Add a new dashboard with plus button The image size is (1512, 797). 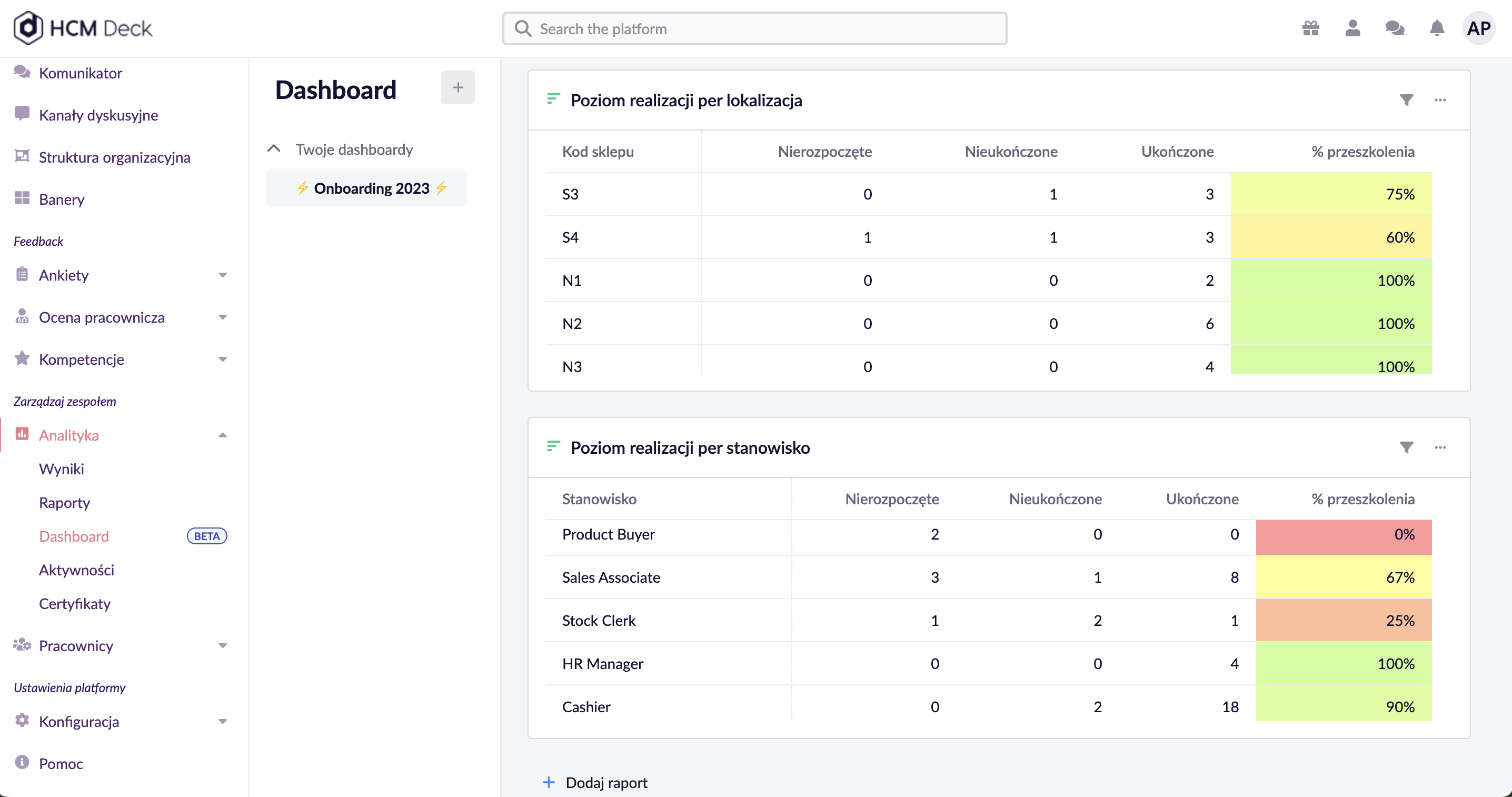point(458,88)
